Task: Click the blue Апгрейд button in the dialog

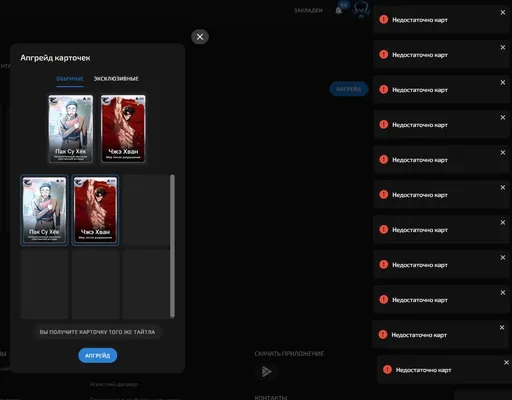Action: [98, 356]
